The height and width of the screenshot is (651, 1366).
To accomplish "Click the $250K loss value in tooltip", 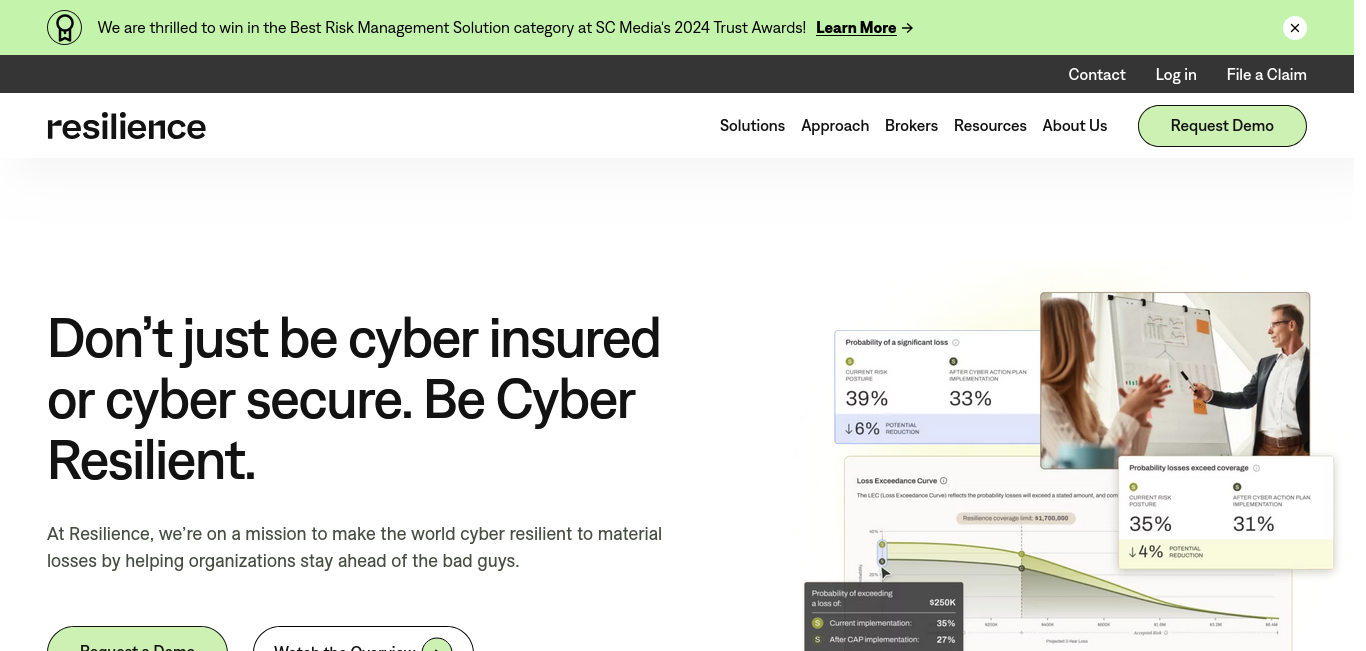I will point(942,602).
